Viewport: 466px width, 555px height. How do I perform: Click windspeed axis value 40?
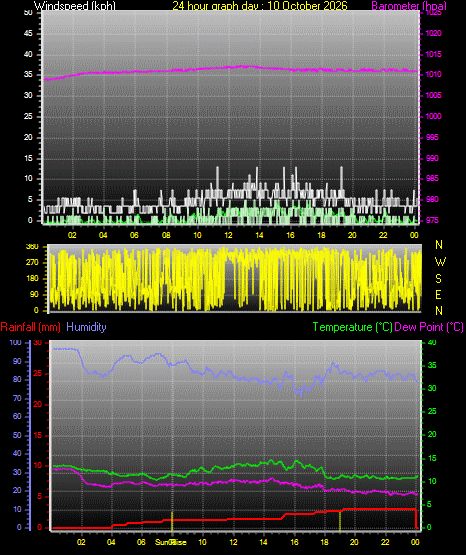28,54
